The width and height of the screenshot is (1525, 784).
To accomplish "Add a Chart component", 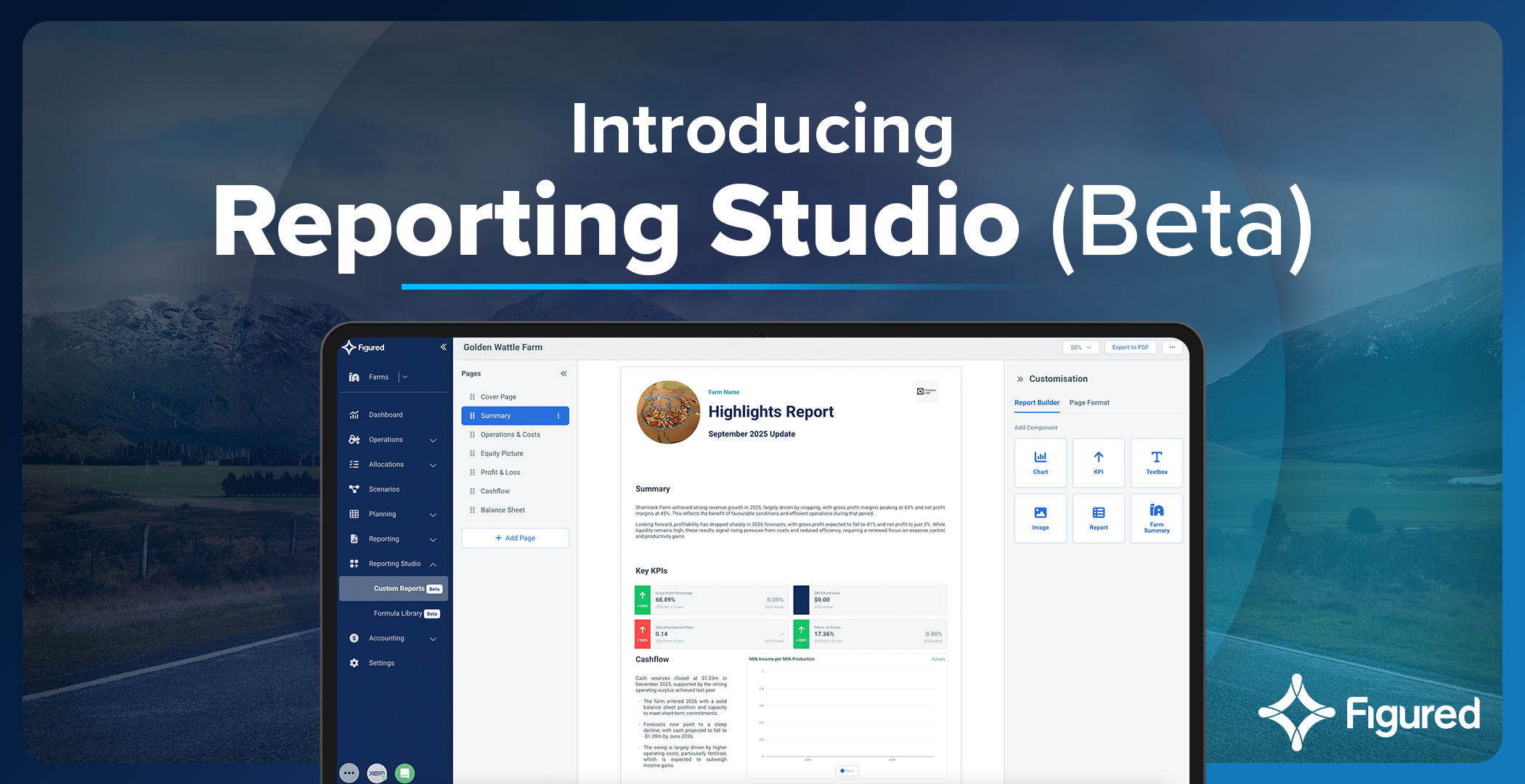I will click(x=1041, y=462).
